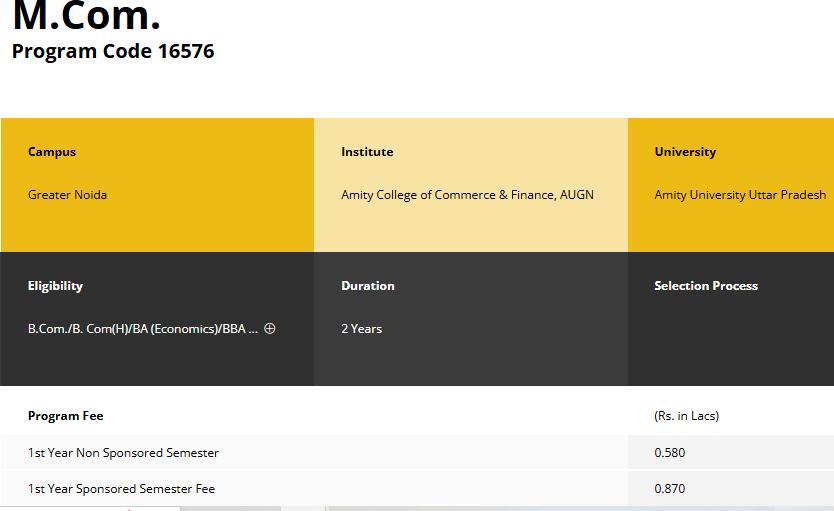Click the Institute heading
The height and width of the screenshot is (511, 834).
click(367, 152)
